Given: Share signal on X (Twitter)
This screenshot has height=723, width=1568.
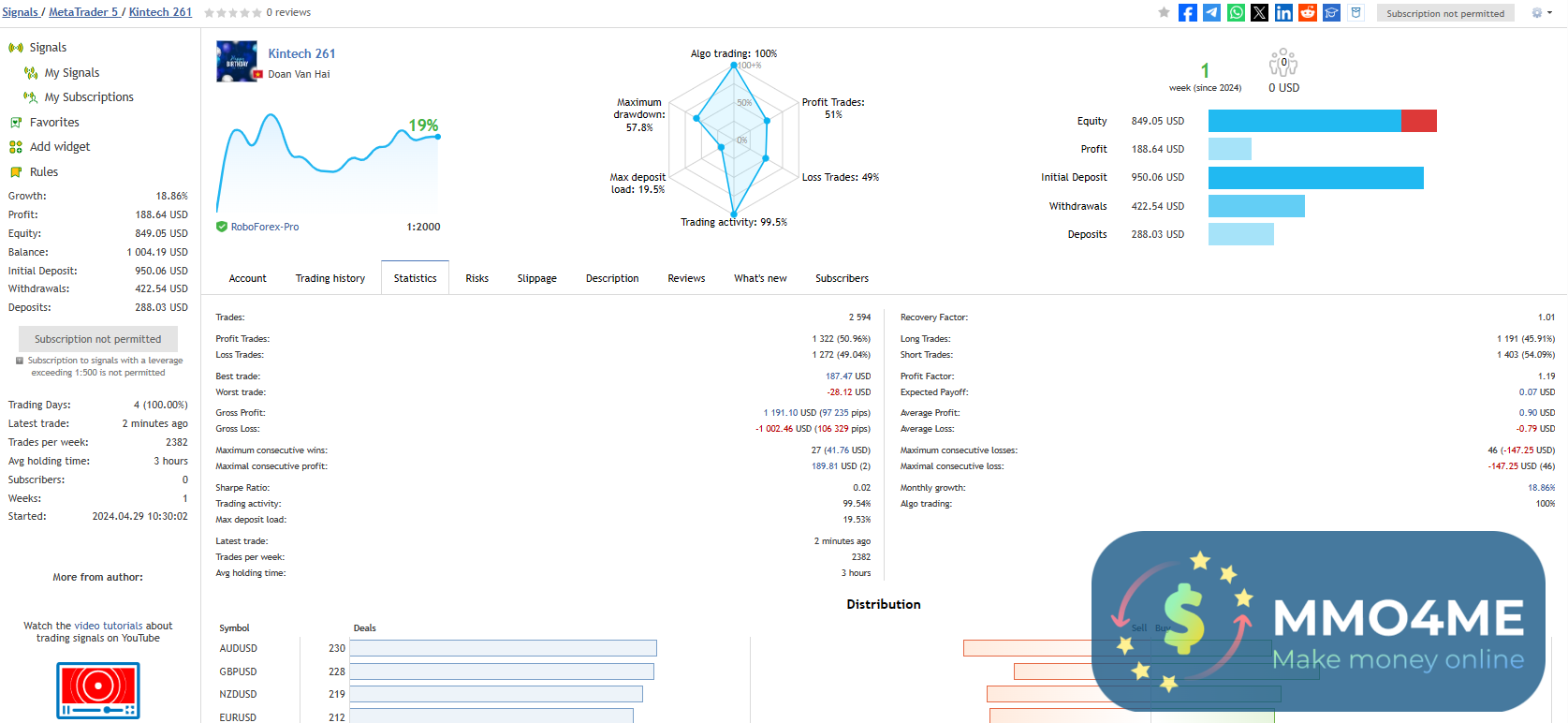Looking at the screenshot, I should (x=1260, y=12).
